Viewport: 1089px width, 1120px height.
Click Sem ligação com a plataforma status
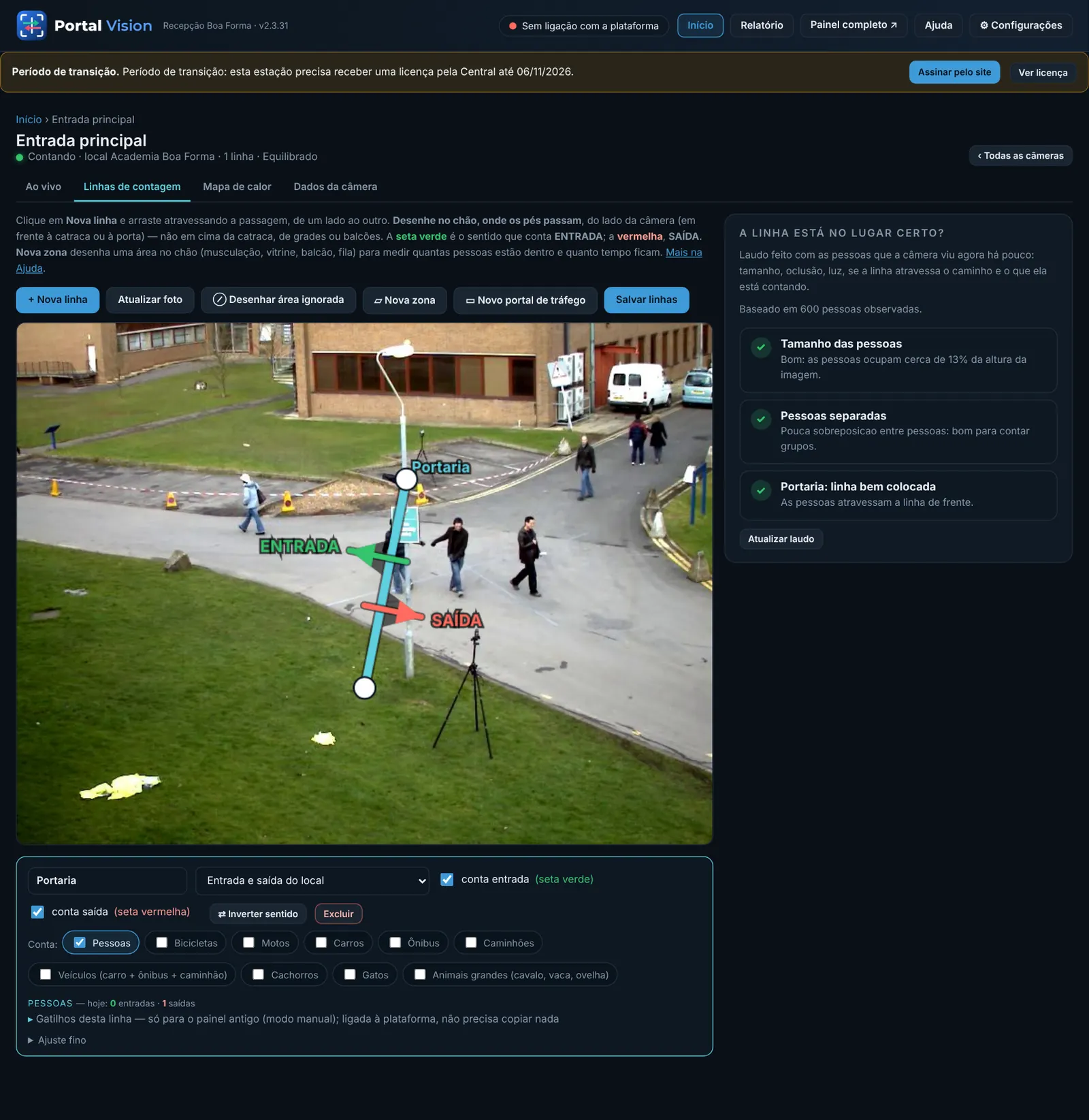[x=584, y=26]
